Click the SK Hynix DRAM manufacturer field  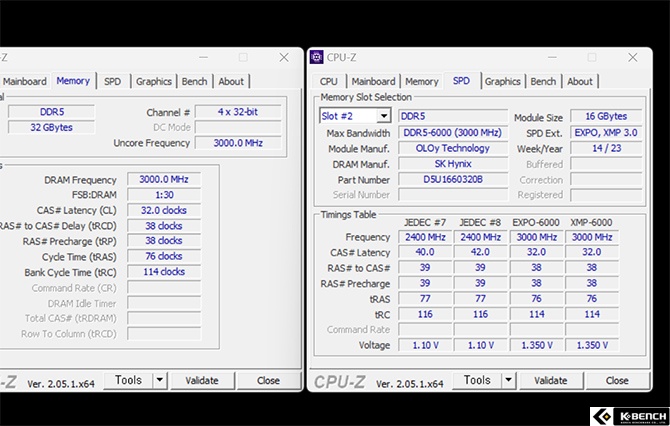tap(453, 164)
